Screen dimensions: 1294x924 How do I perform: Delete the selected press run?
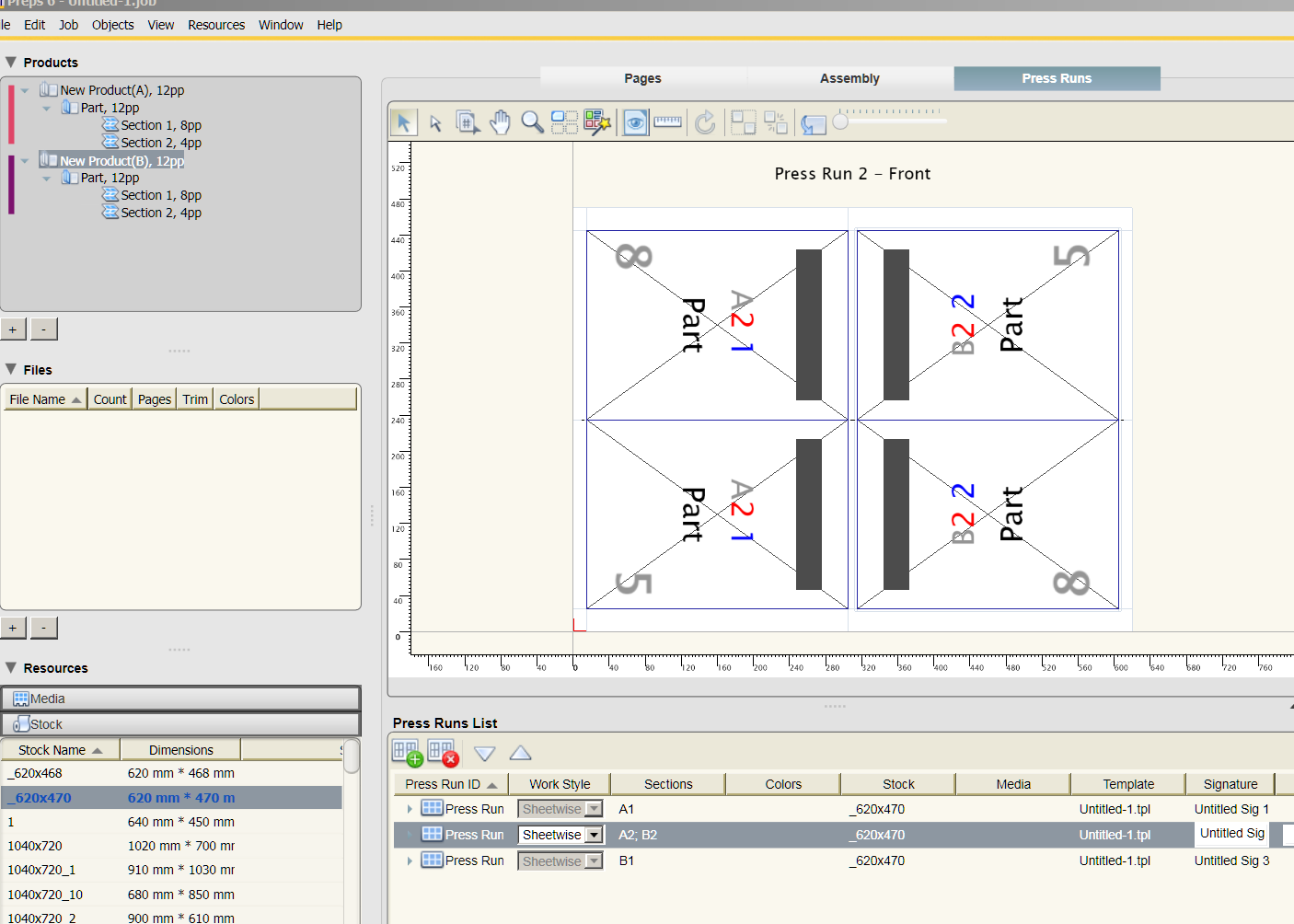coord(443,753)
